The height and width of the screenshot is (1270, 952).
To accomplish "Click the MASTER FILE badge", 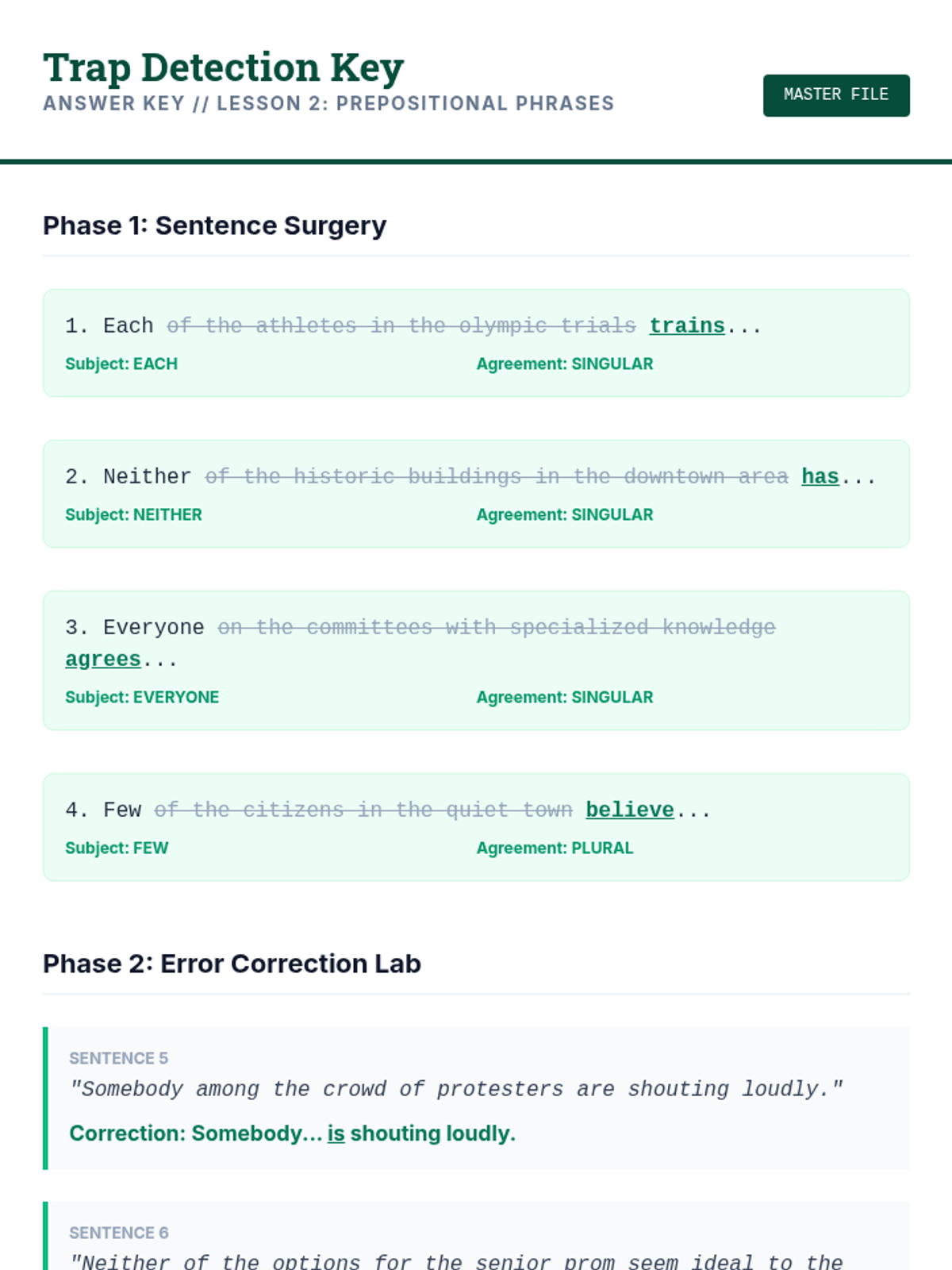I will click(x=835, y=95).
